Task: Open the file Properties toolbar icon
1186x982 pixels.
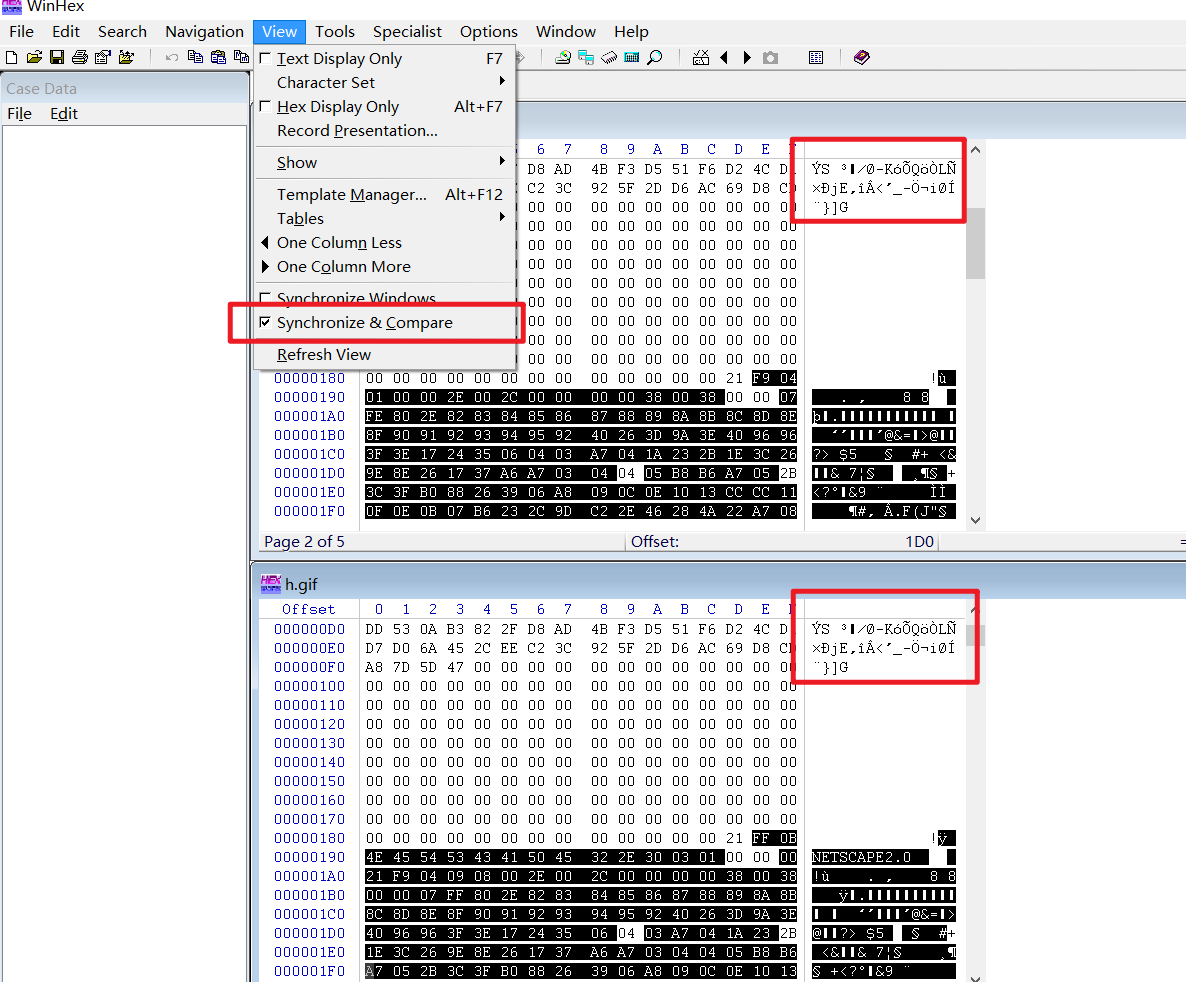Action: click(103, 57)
